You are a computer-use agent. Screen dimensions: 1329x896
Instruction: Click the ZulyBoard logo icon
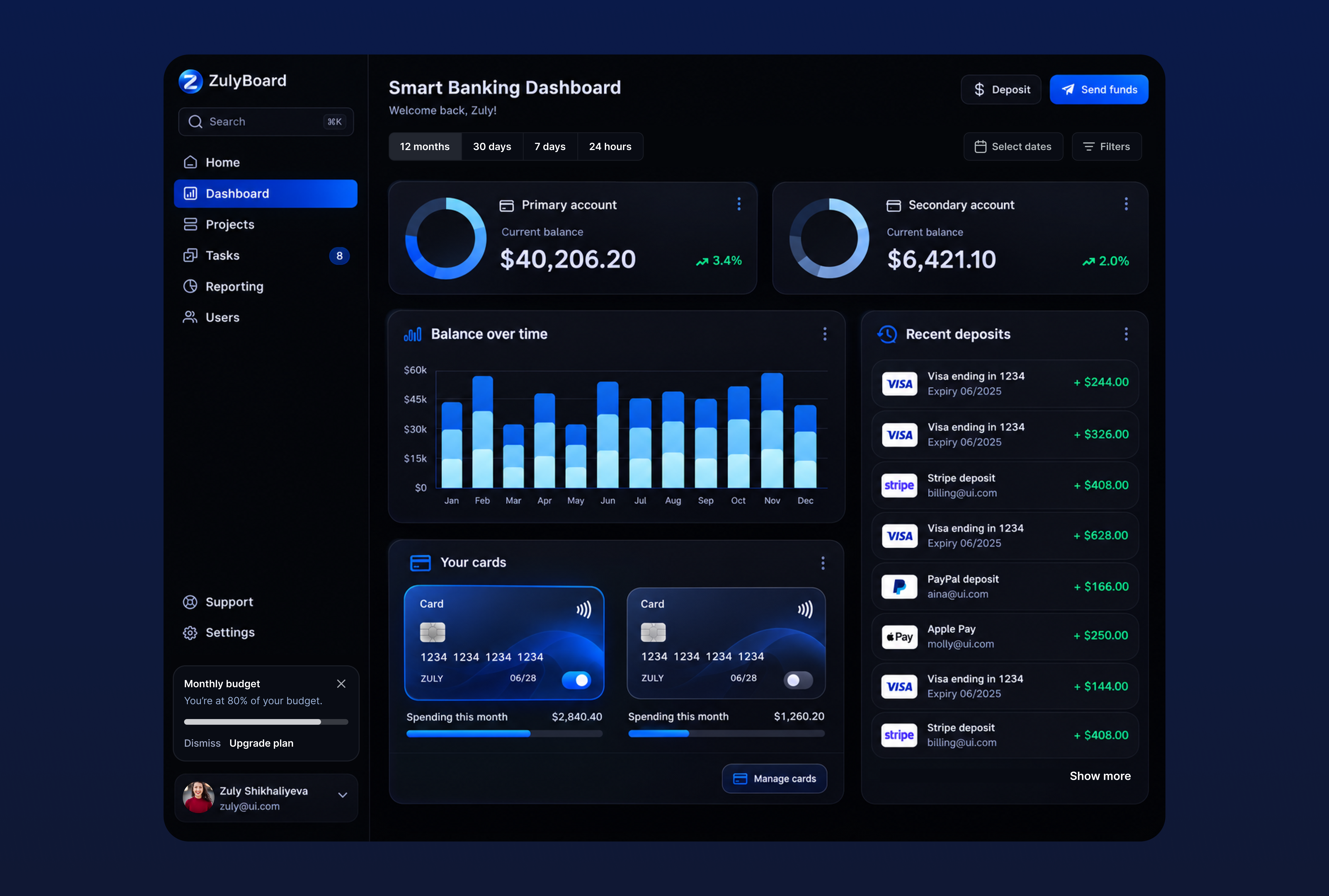coord(190,81)
